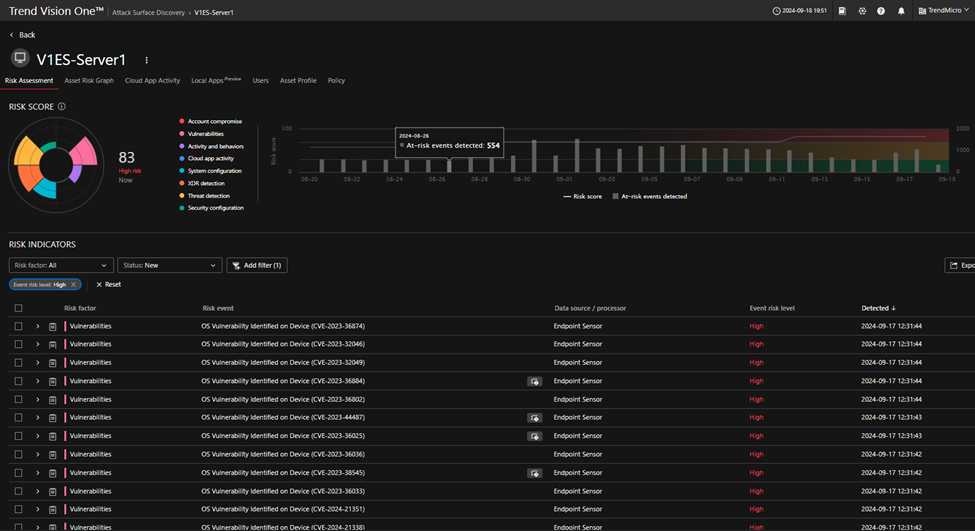Click the Reset filters button
This screenshot has width=975, height=531.
pyautogui.click(x=108, y=284)
